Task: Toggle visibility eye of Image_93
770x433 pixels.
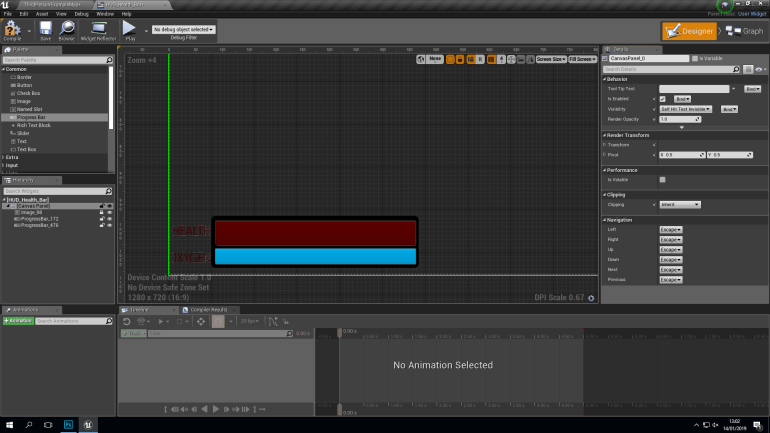Action: pos(110,213)
